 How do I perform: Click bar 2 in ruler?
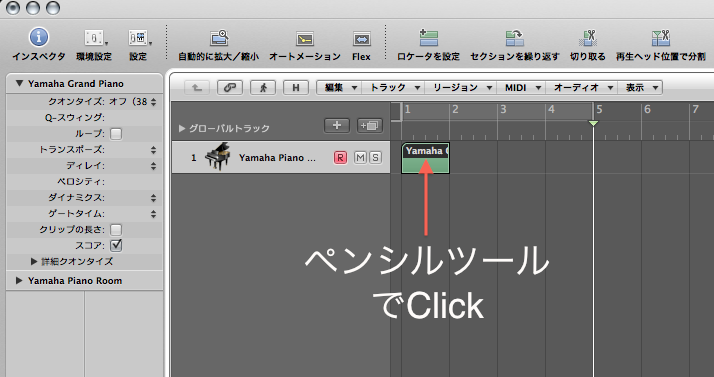[455, 109]
